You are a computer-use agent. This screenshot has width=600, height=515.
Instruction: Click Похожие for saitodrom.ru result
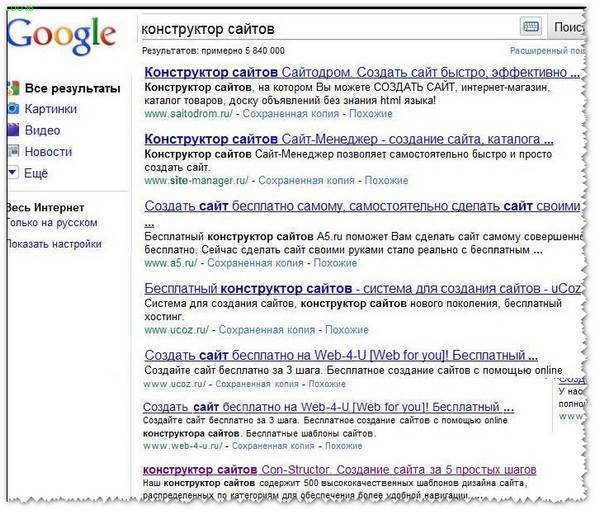371,114
